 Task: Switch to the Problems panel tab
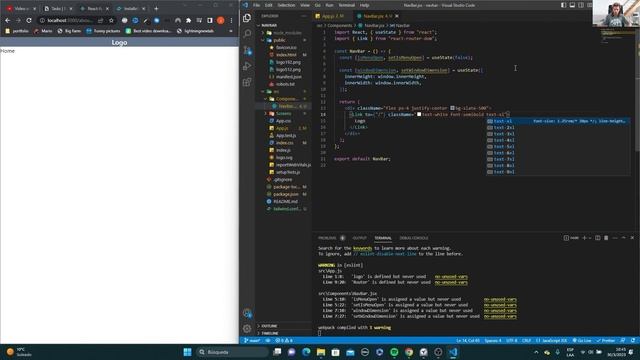click(x=327, y=238)
